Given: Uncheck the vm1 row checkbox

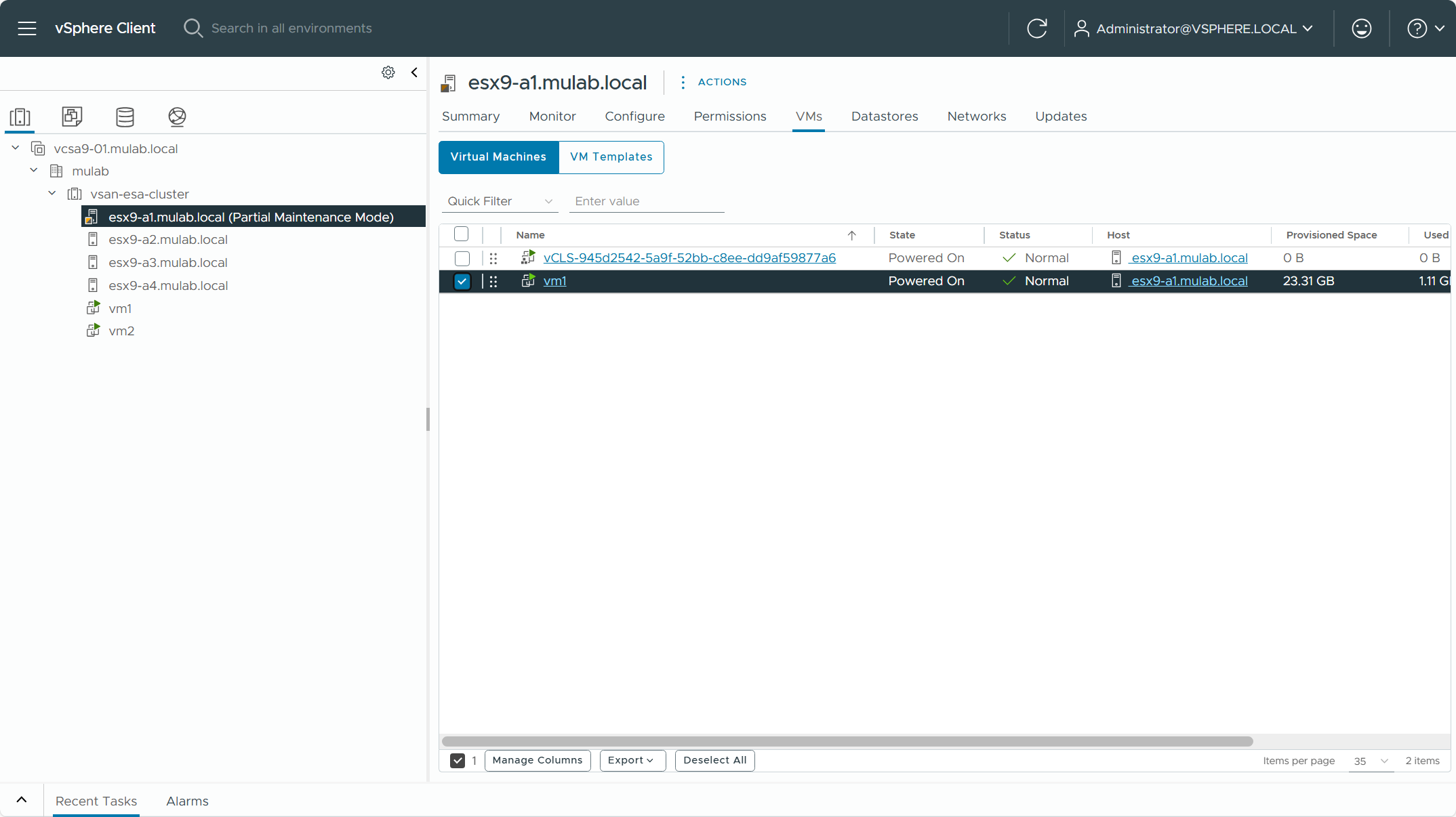Looking at the screenshot, I should tap(462, 281).
